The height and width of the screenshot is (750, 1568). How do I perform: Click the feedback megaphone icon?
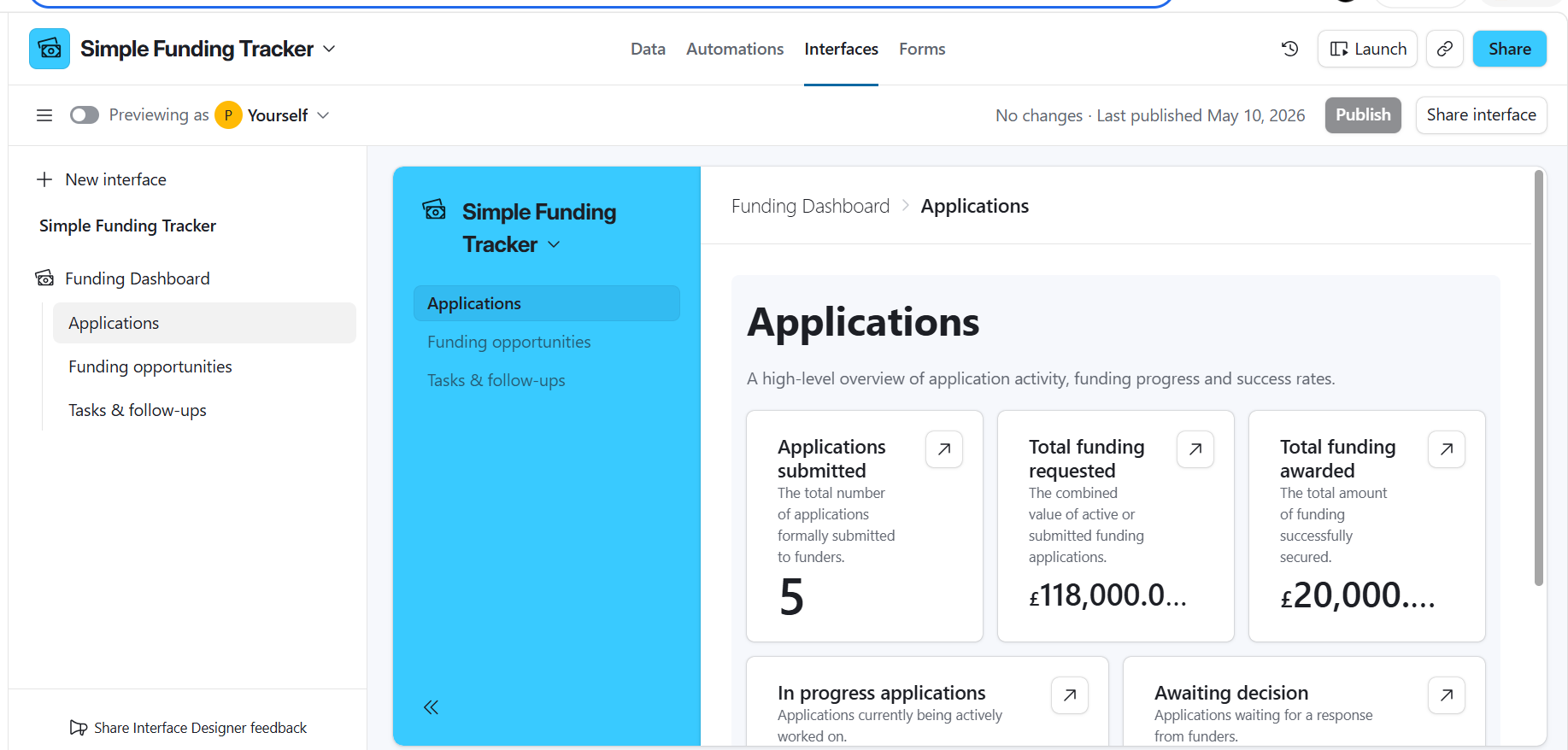pos(78,728)
